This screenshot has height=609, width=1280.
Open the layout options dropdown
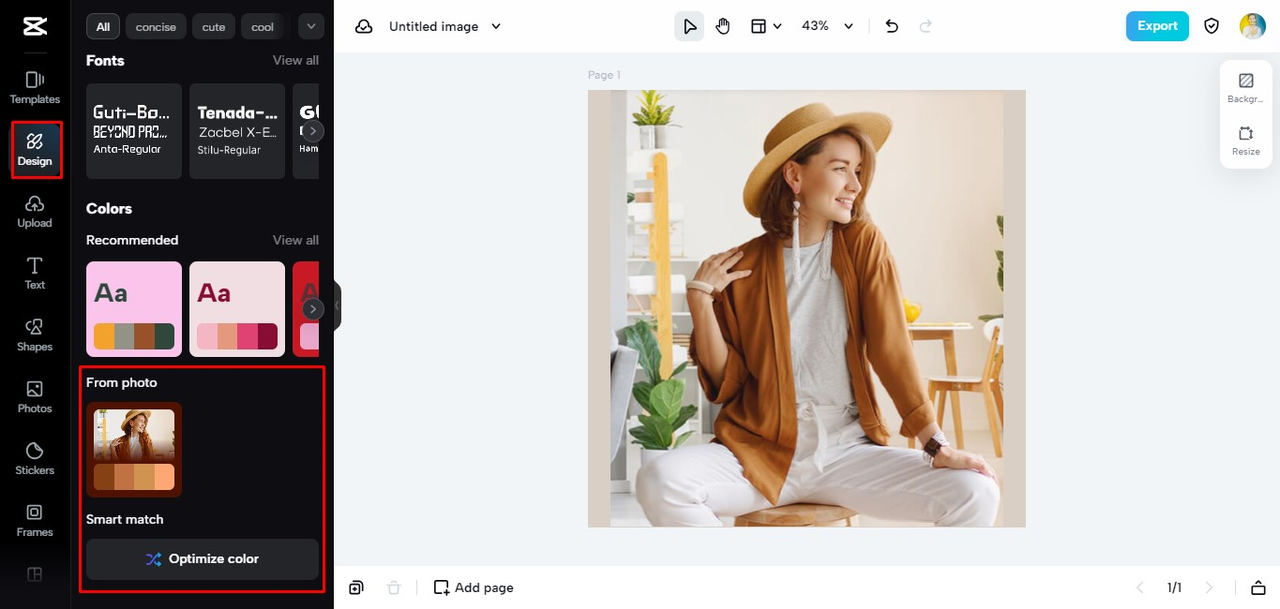[x=766, y=26]
